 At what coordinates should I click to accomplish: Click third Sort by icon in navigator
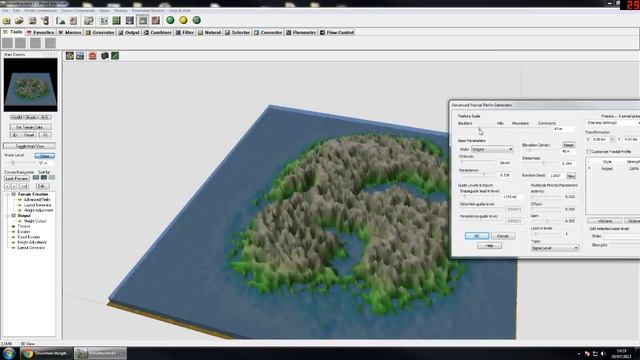(x=51, y=178)
